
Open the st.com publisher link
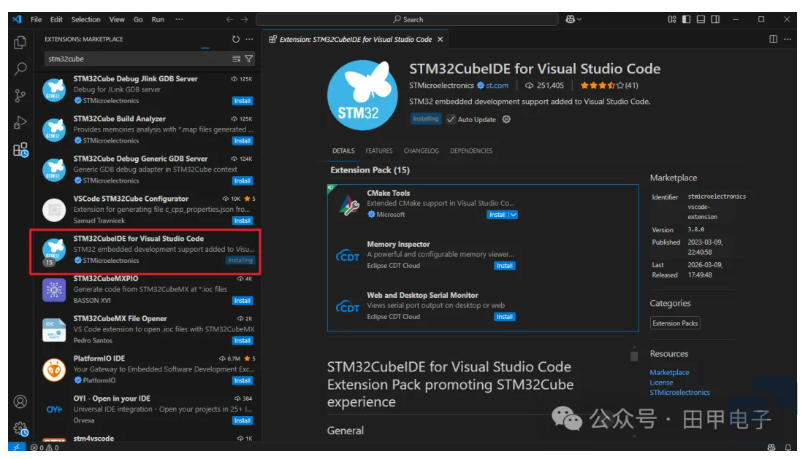pyautogui.click(x=497, y=85)
